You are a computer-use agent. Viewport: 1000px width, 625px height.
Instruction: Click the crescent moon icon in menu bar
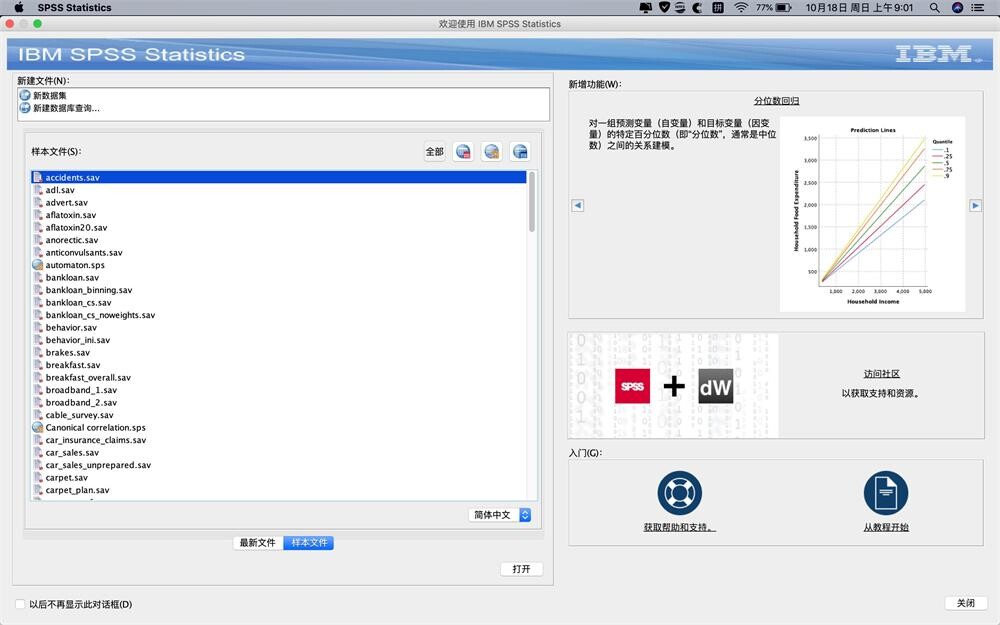point(697,8)
